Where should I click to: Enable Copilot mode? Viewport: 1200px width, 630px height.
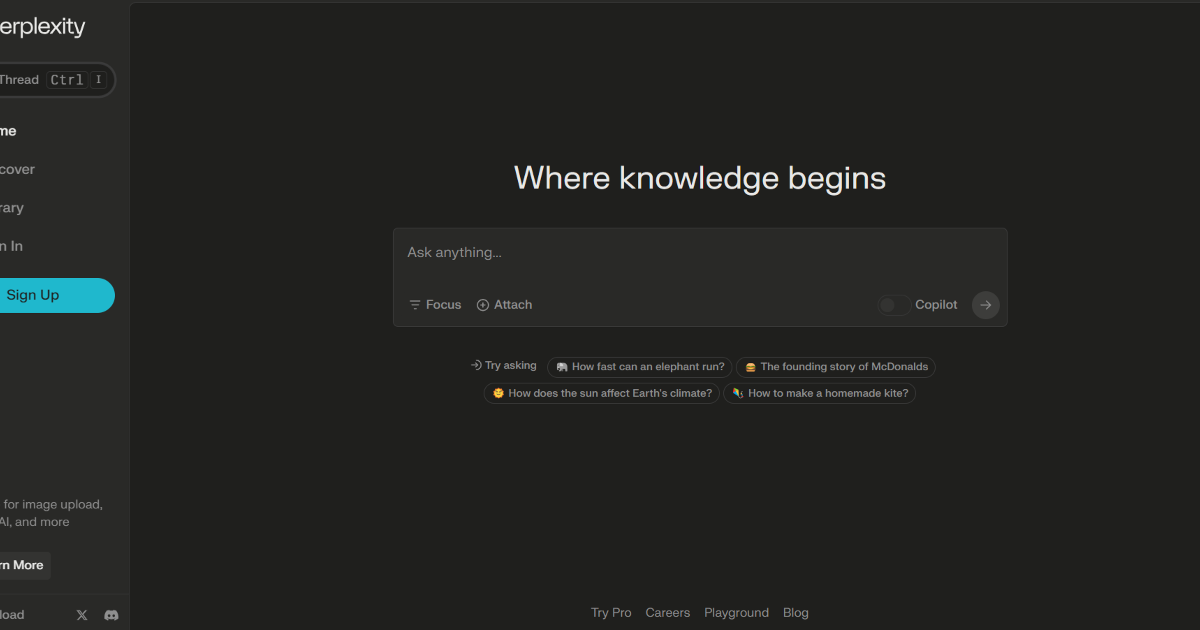(893, 304)
